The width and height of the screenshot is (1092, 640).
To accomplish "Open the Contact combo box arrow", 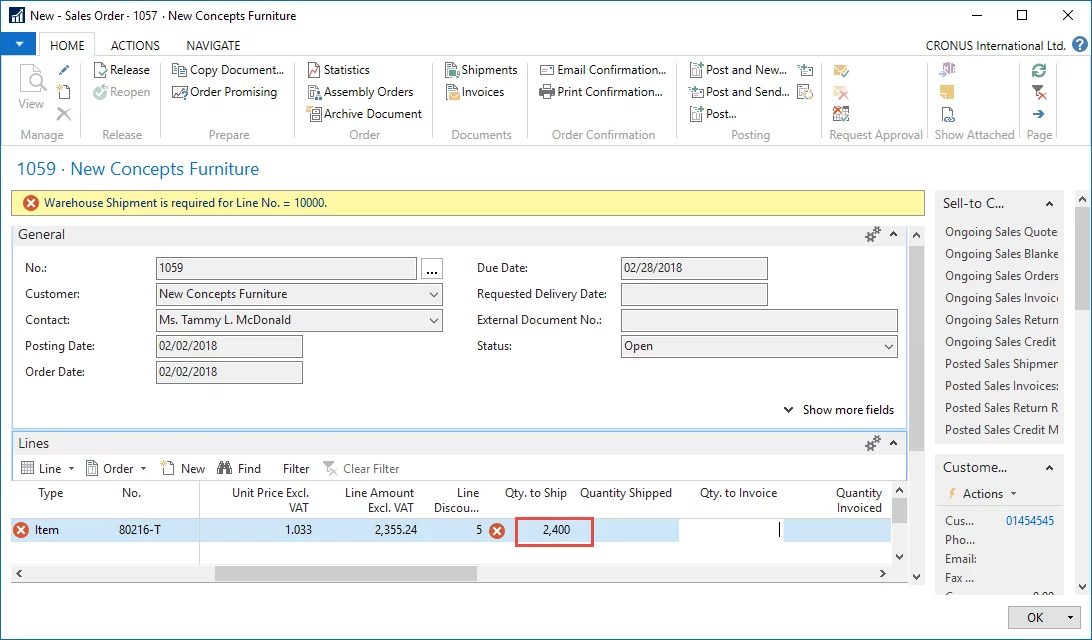I will [433, 320].
